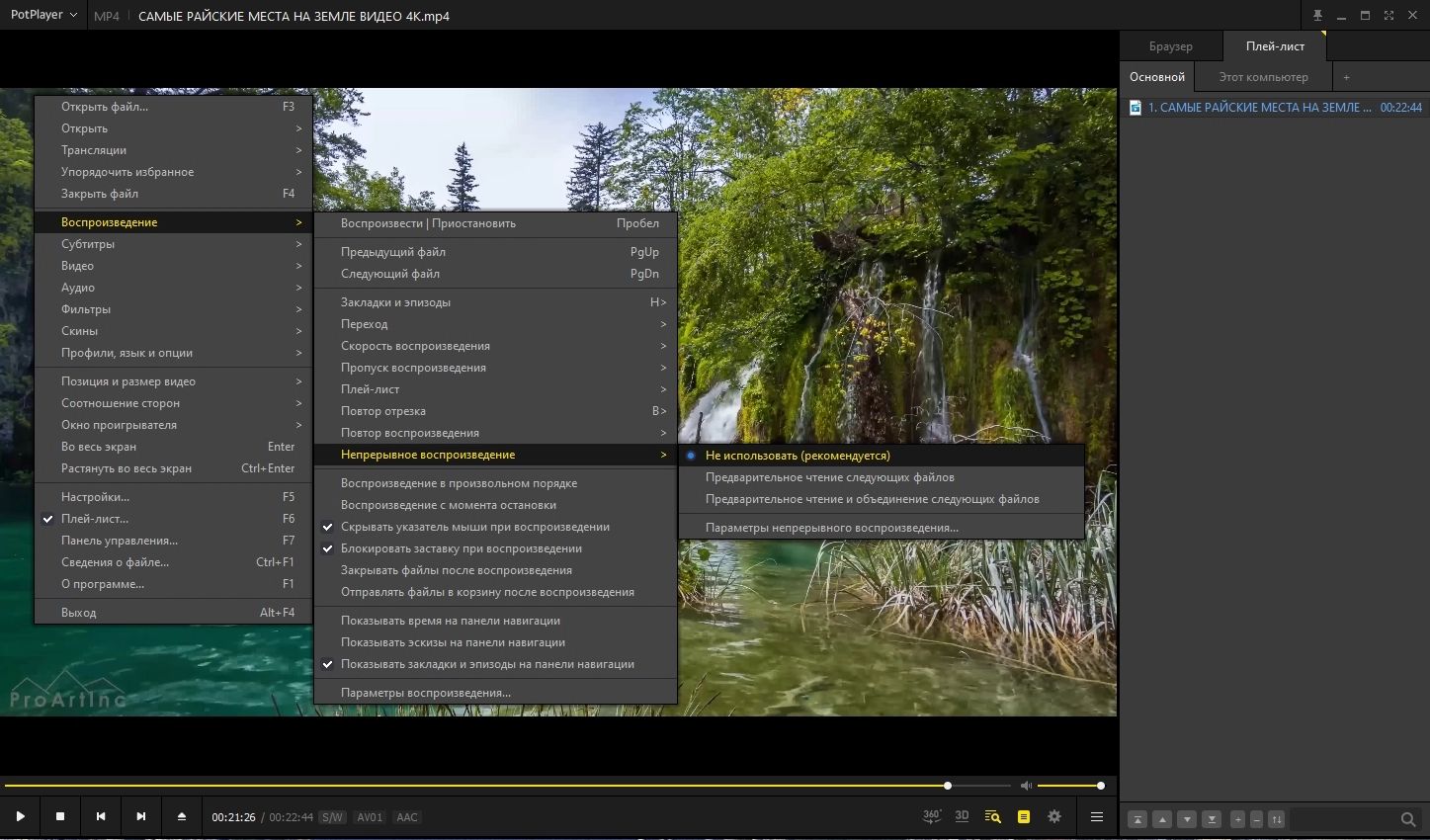Choose 'Параметры воспроизведения...' menu entry

(x=425, y=693)
